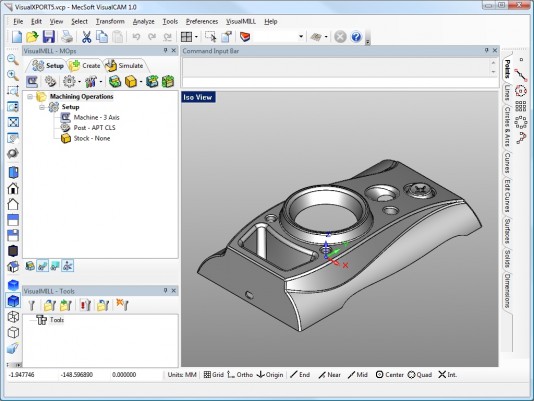Click the Create new tool icon in Tools panel
534x401 pixels.
(32, 305)
